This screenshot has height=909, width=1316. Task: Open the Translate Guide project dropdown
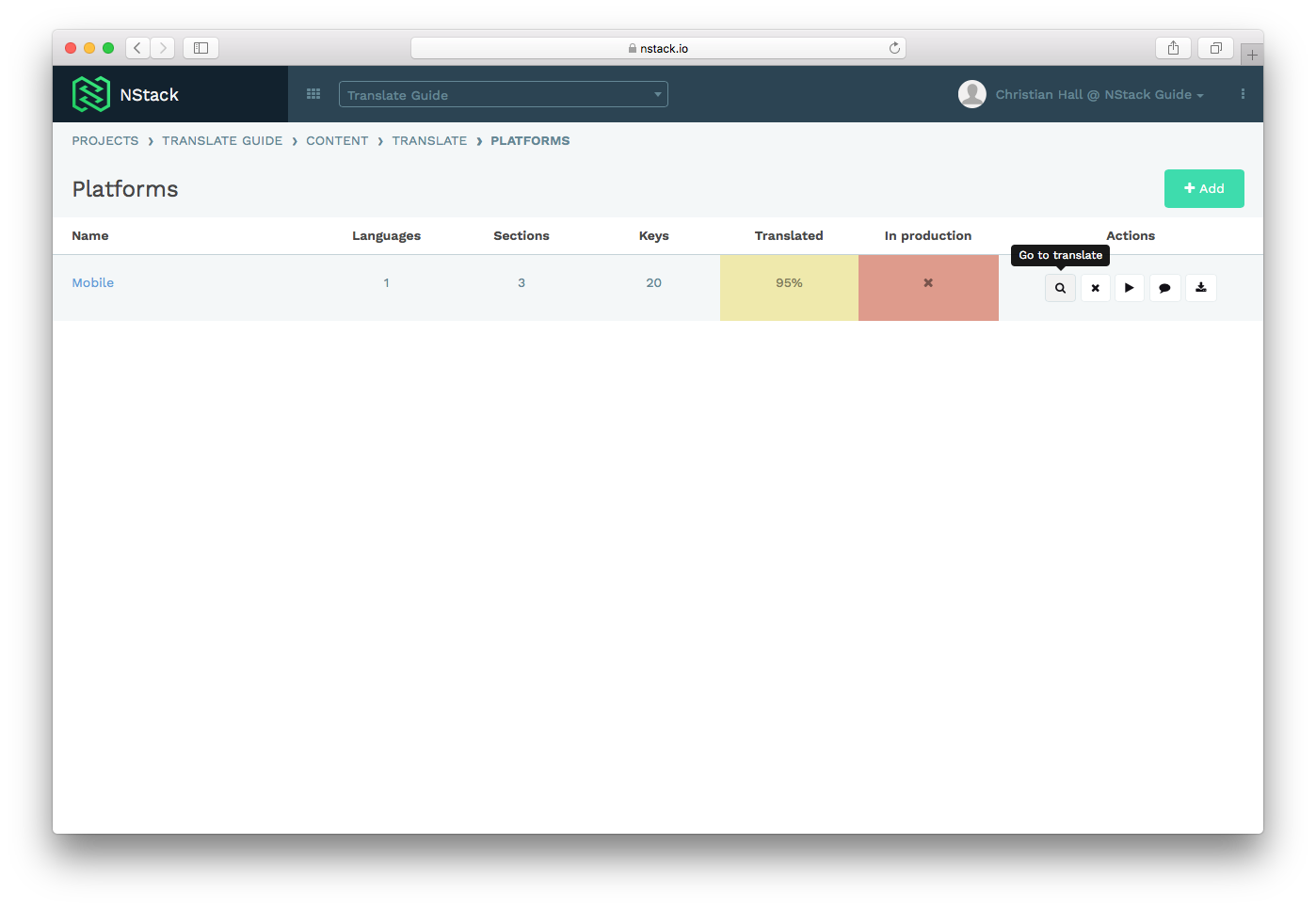(x=504, y=94)
